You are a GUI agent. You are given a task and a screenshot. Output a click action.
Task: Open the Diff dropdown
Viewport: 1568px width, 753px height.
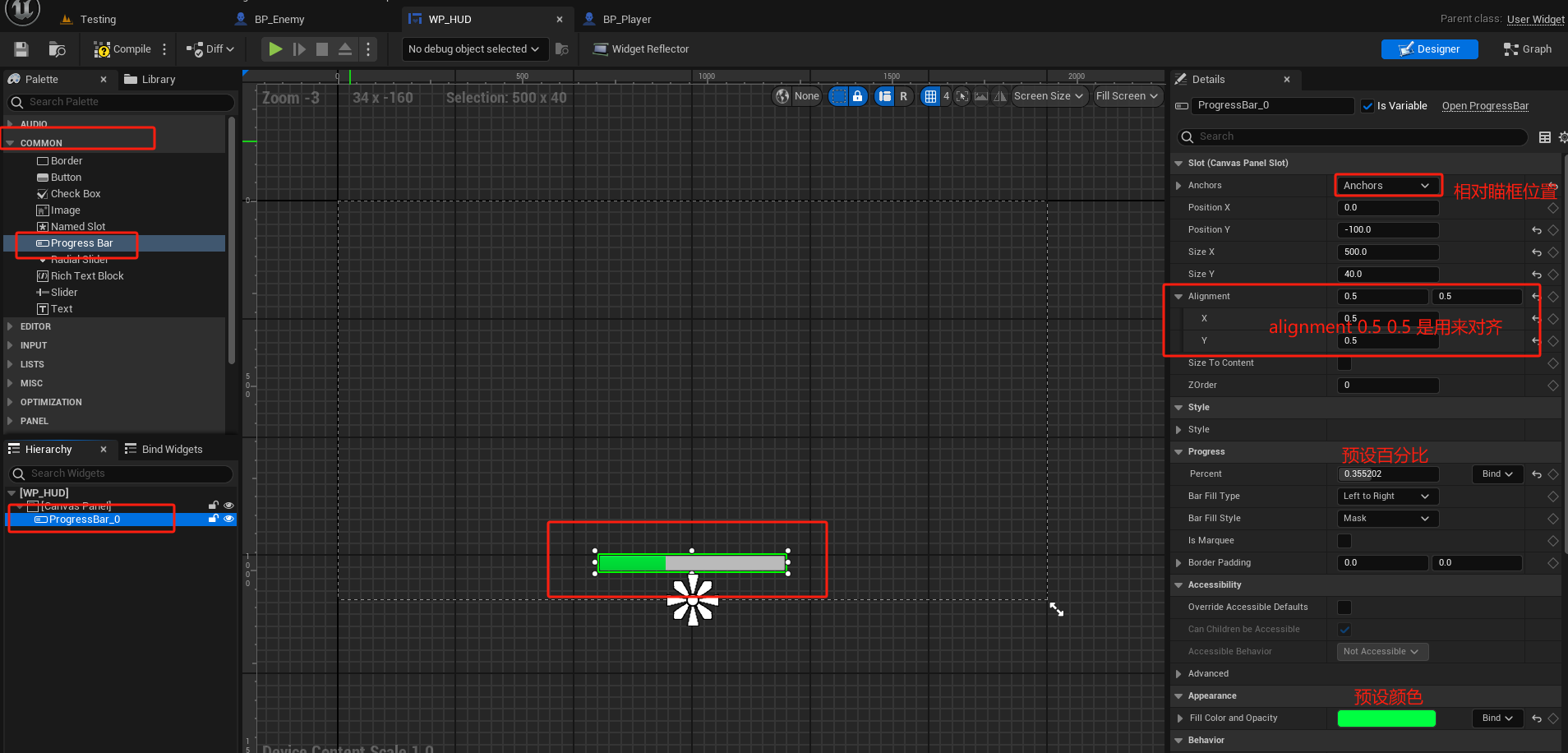(x=210, y=49)
